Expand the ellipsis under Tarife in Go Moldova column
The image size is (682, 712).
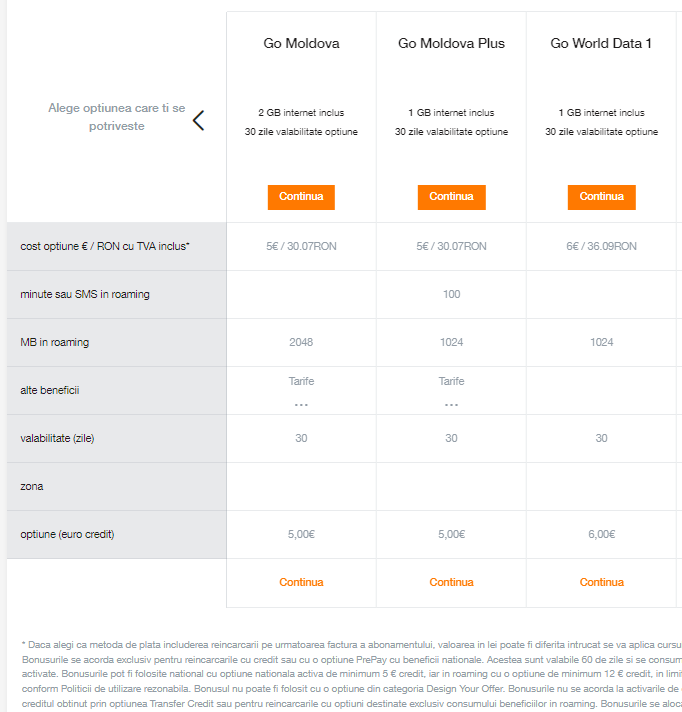click(x=301, y=405)
